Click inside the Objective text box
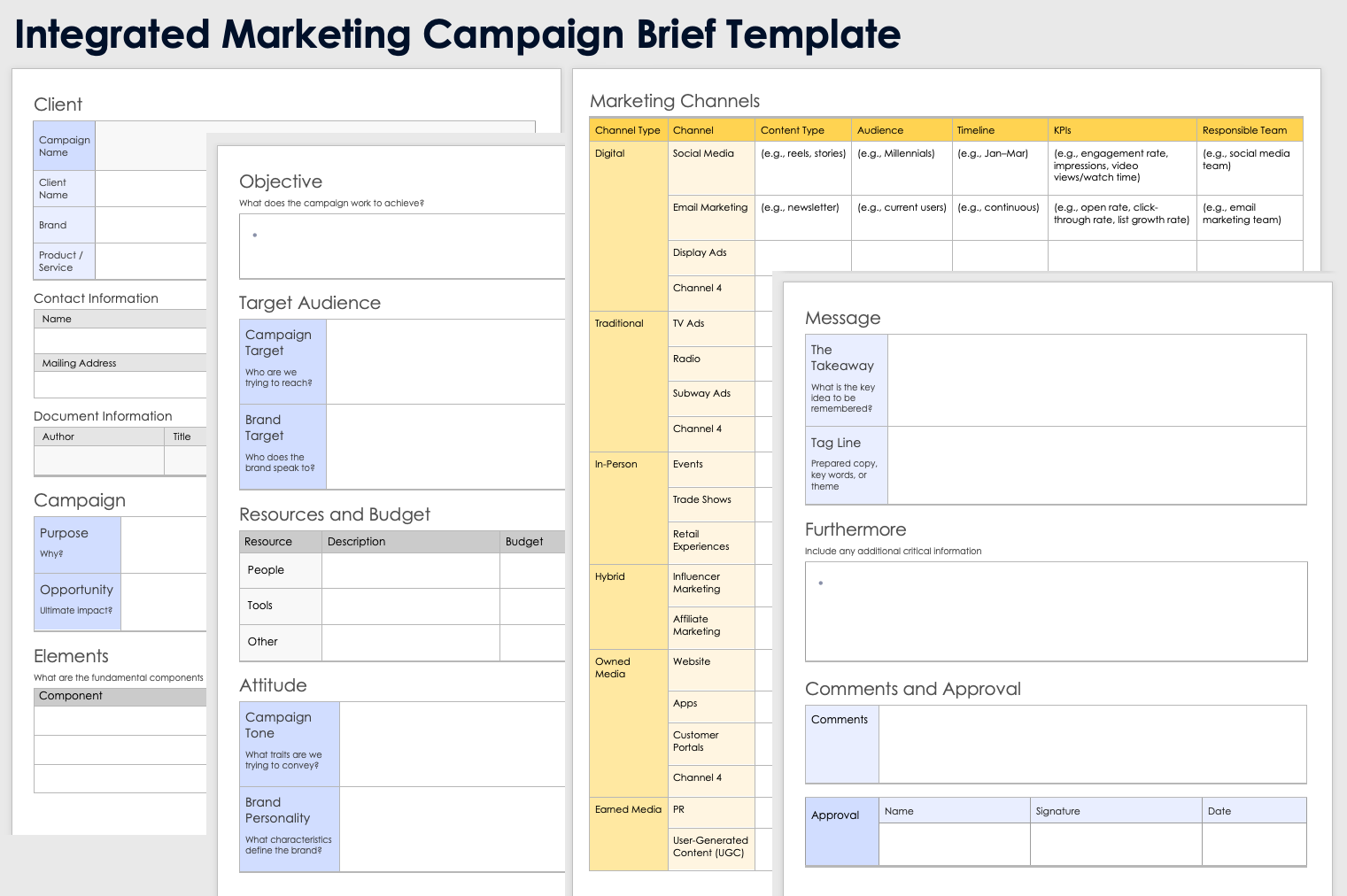This screenshot has width=1347, height=896. pos(402,246)
